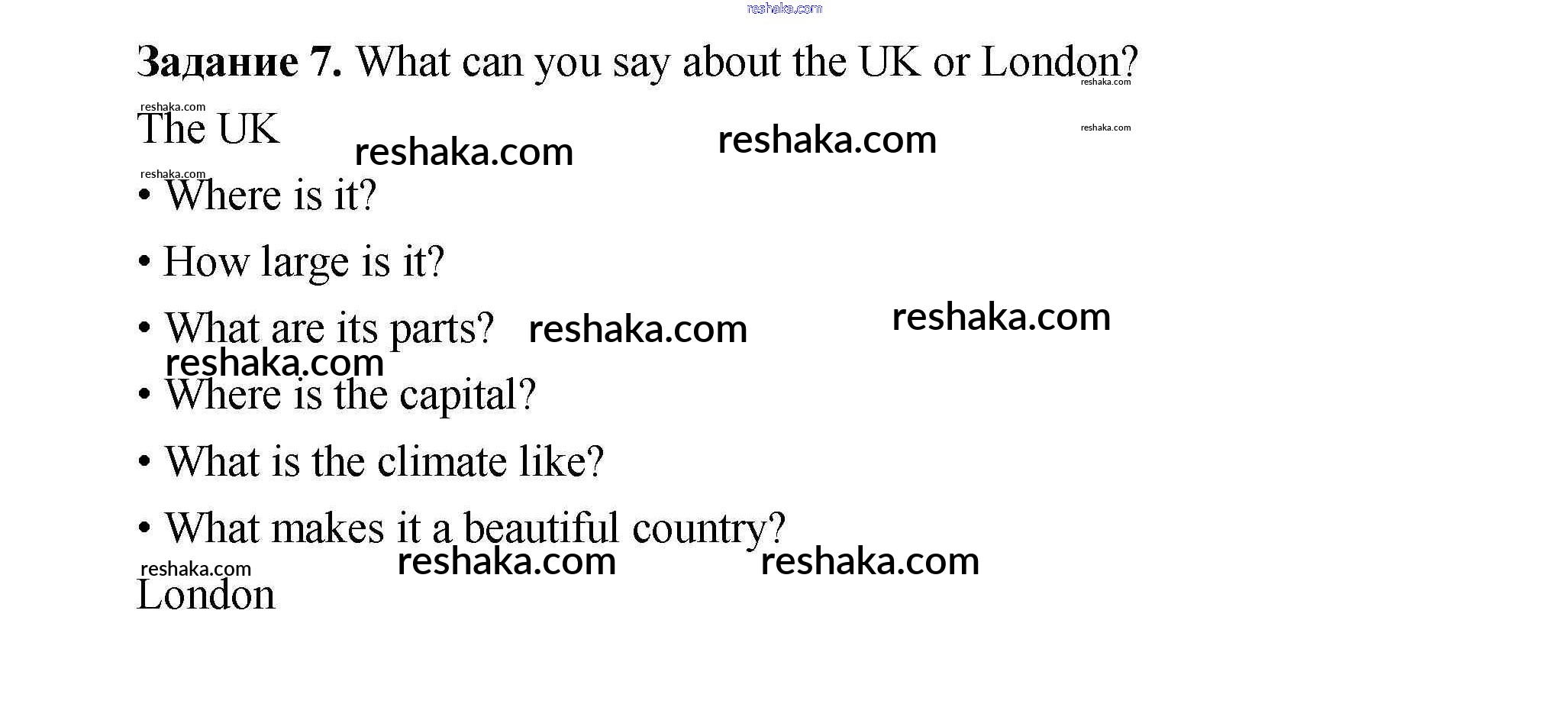Screen dimensions: 1568x717
Task: Click the "How large is it?" line
Action: click(x=304, y=263)
